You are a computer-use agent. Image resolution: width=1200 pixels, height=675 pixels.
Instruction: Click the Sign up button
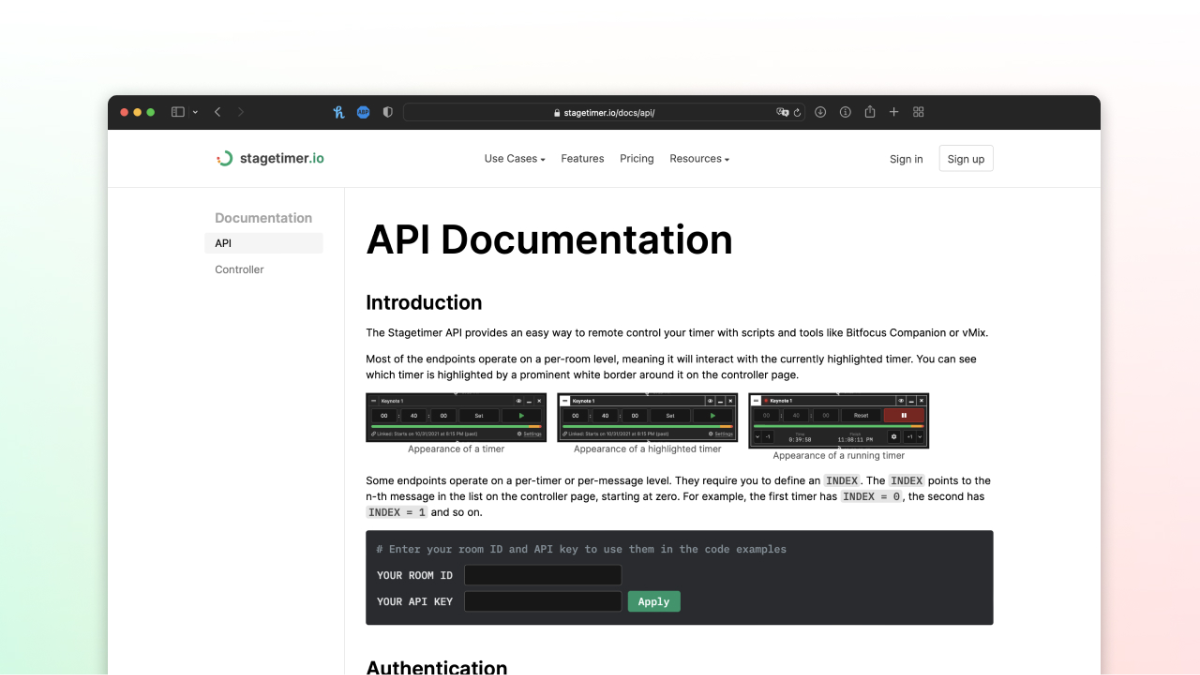[x=966, y=159]
